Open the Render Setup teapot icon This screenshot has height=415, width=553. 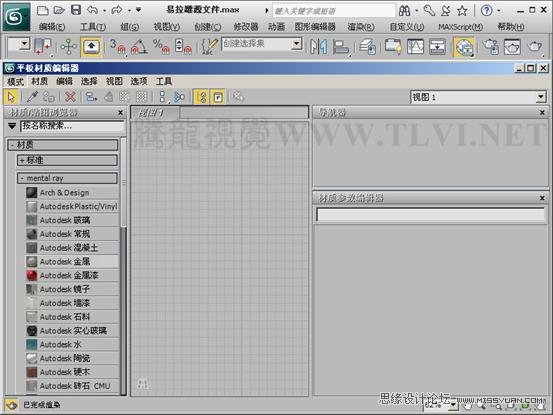[491, 47]
